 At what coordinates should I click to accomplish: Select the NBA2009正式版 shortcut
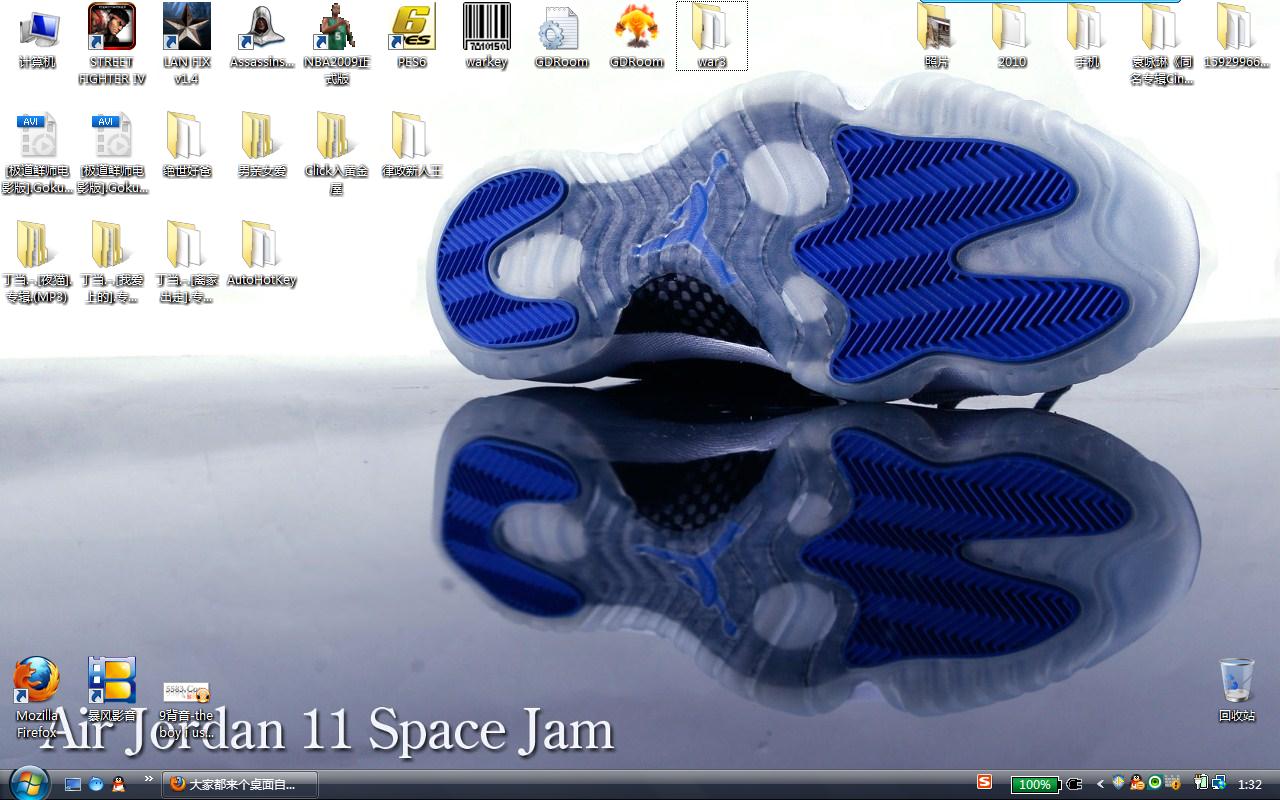pyautogui.click(x=336, y=44)
